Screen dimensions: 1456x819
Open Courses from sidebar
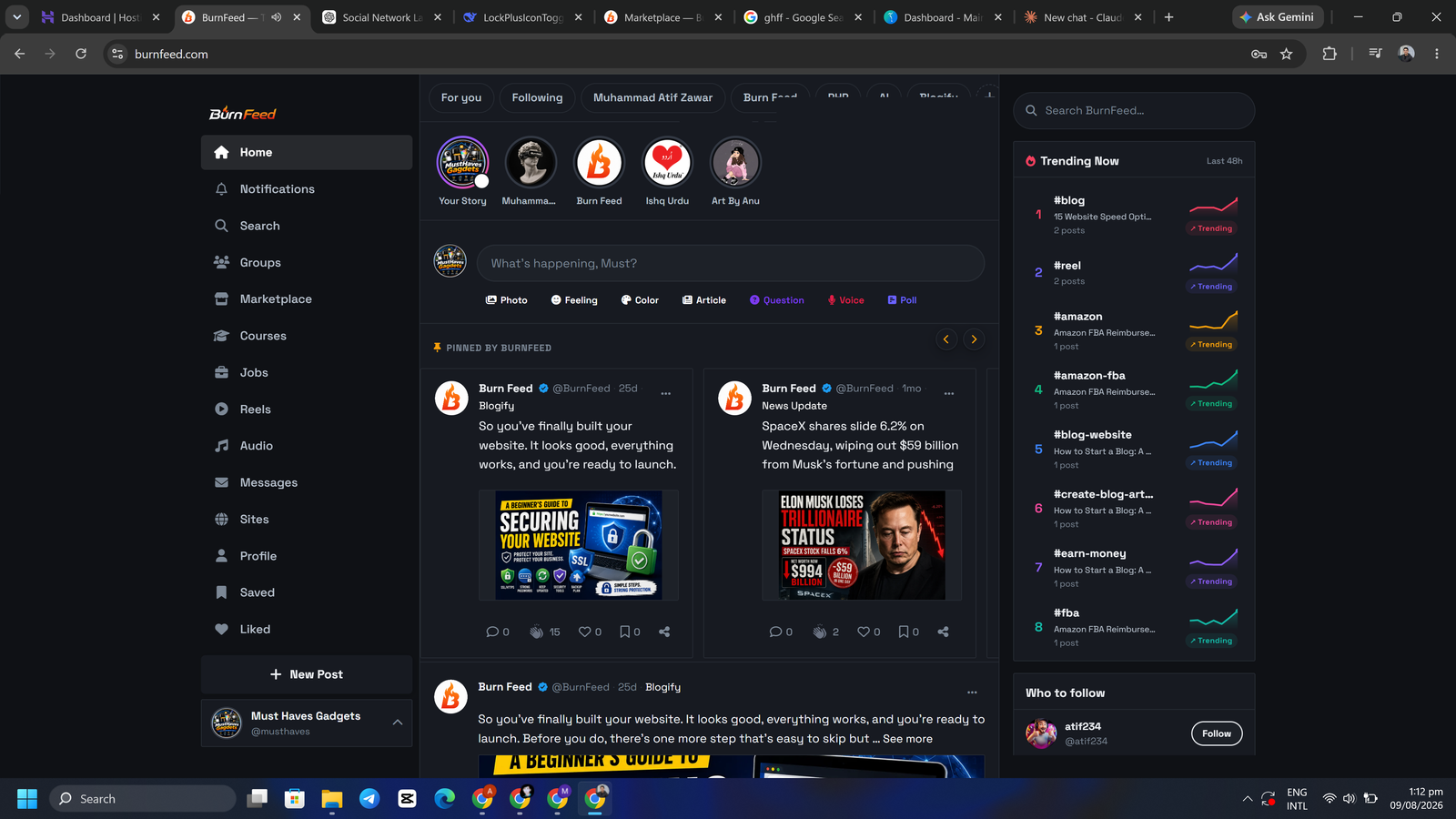pos(306,336)
